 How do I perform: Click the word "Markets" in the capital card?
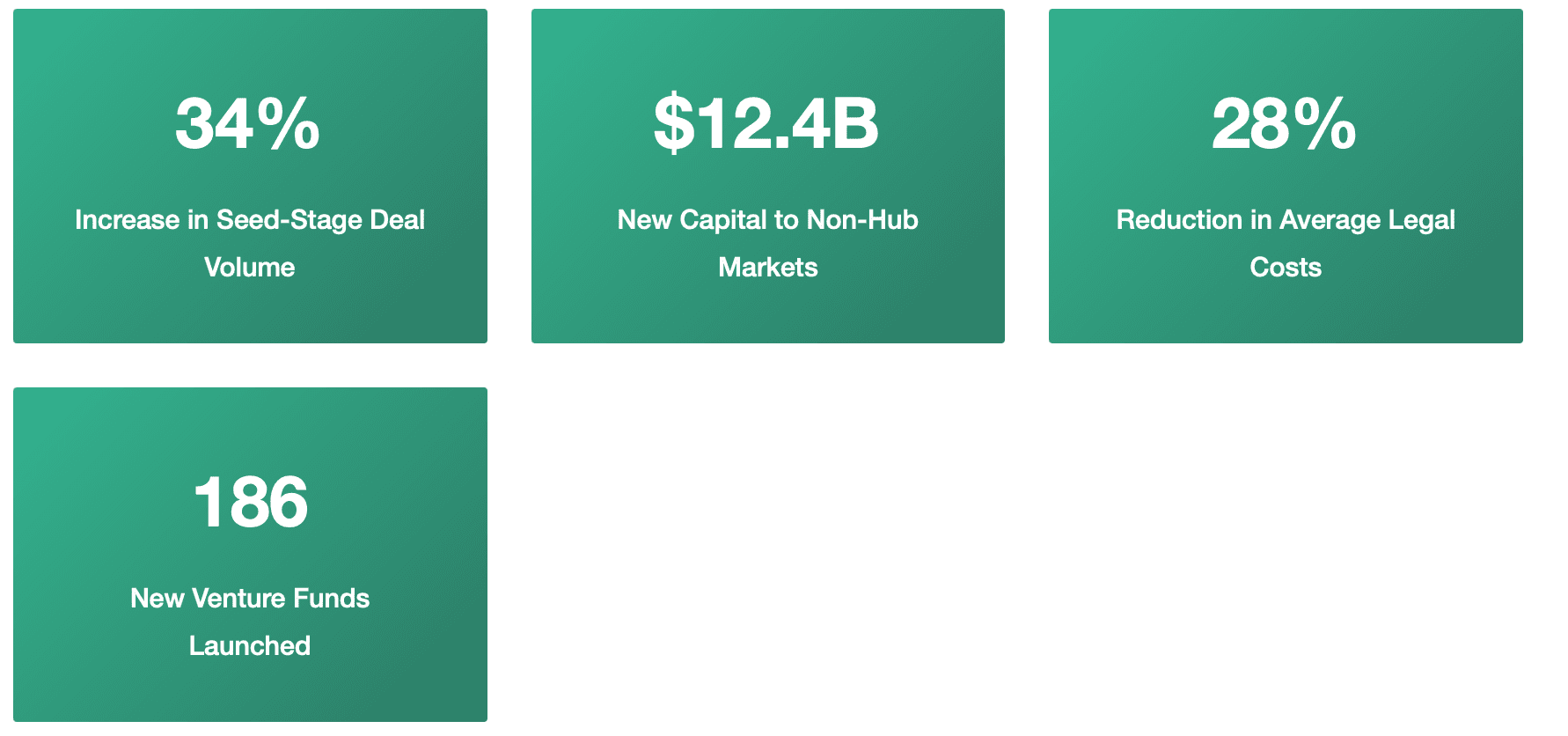[x=767, y=267]
